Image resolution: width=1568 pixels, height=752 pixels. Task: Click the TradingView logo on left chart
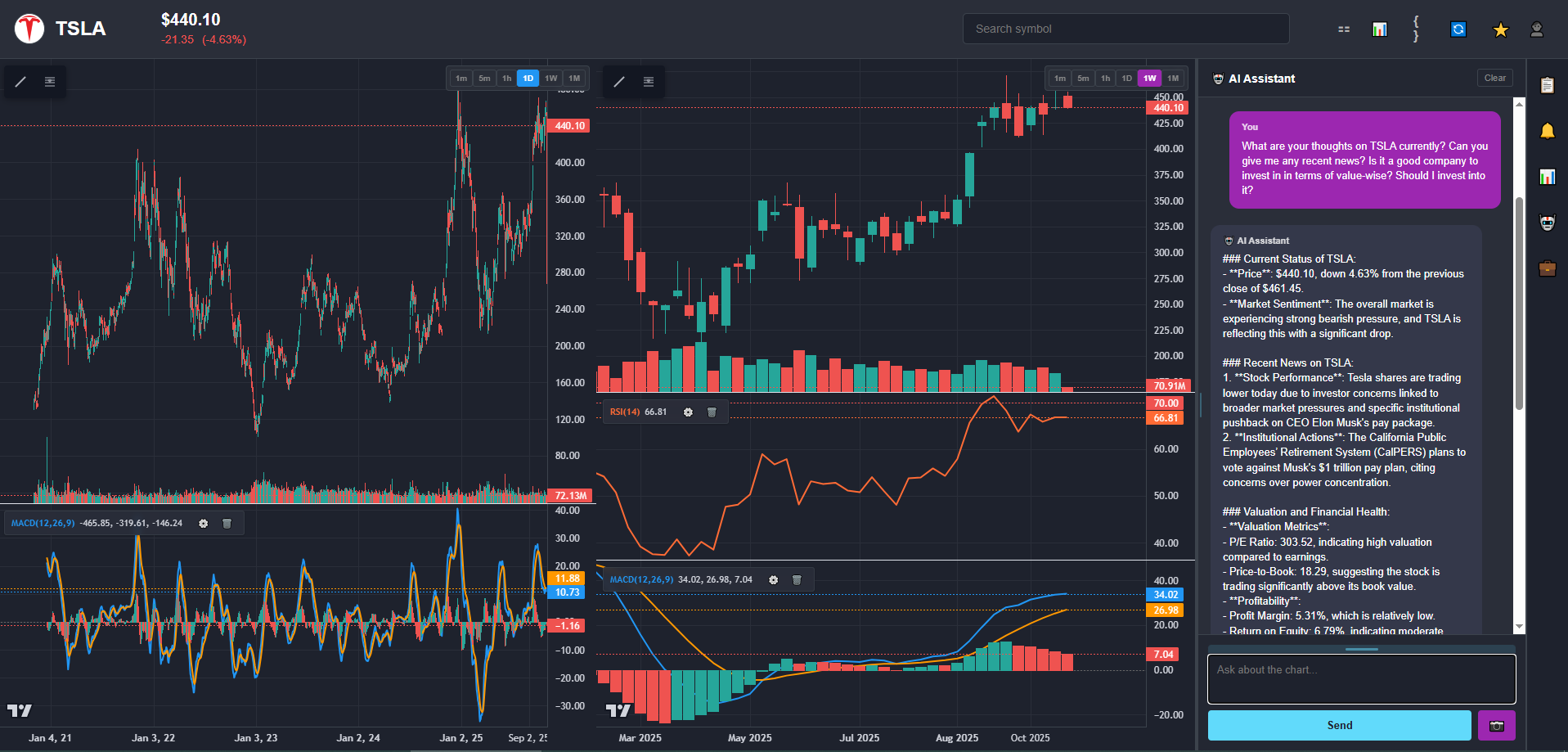pyautogui.click(x=20, y=710)
